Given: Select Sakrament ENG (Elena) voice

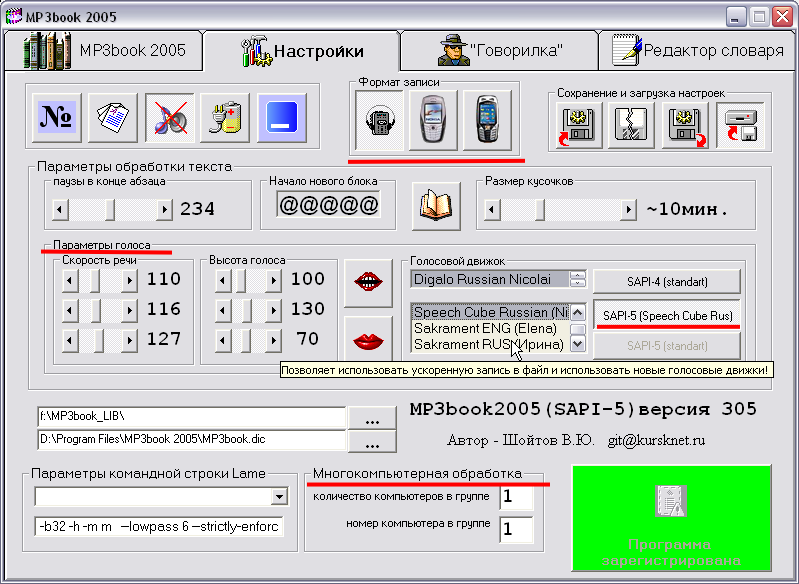Looking at the screenshot, I should coord(491,328).
